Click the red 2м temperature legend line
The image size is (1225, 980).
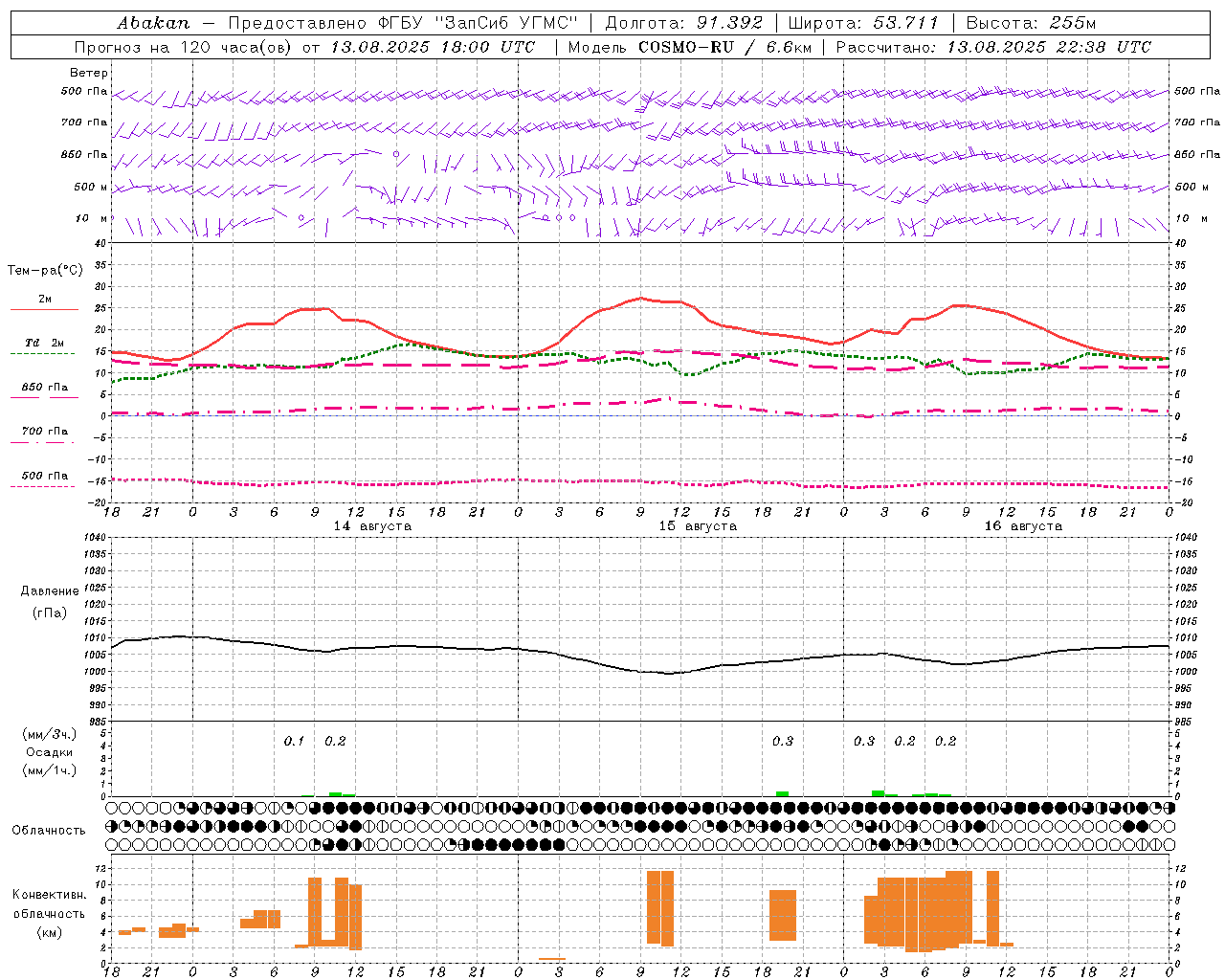44,310
